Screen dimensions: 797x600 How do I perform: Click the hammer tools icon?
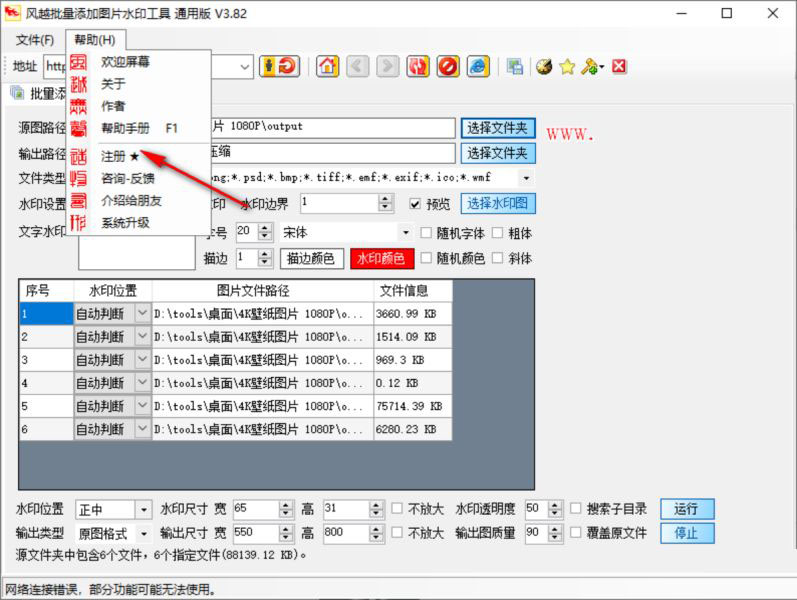pyautogui.click(x=589, y=67)
